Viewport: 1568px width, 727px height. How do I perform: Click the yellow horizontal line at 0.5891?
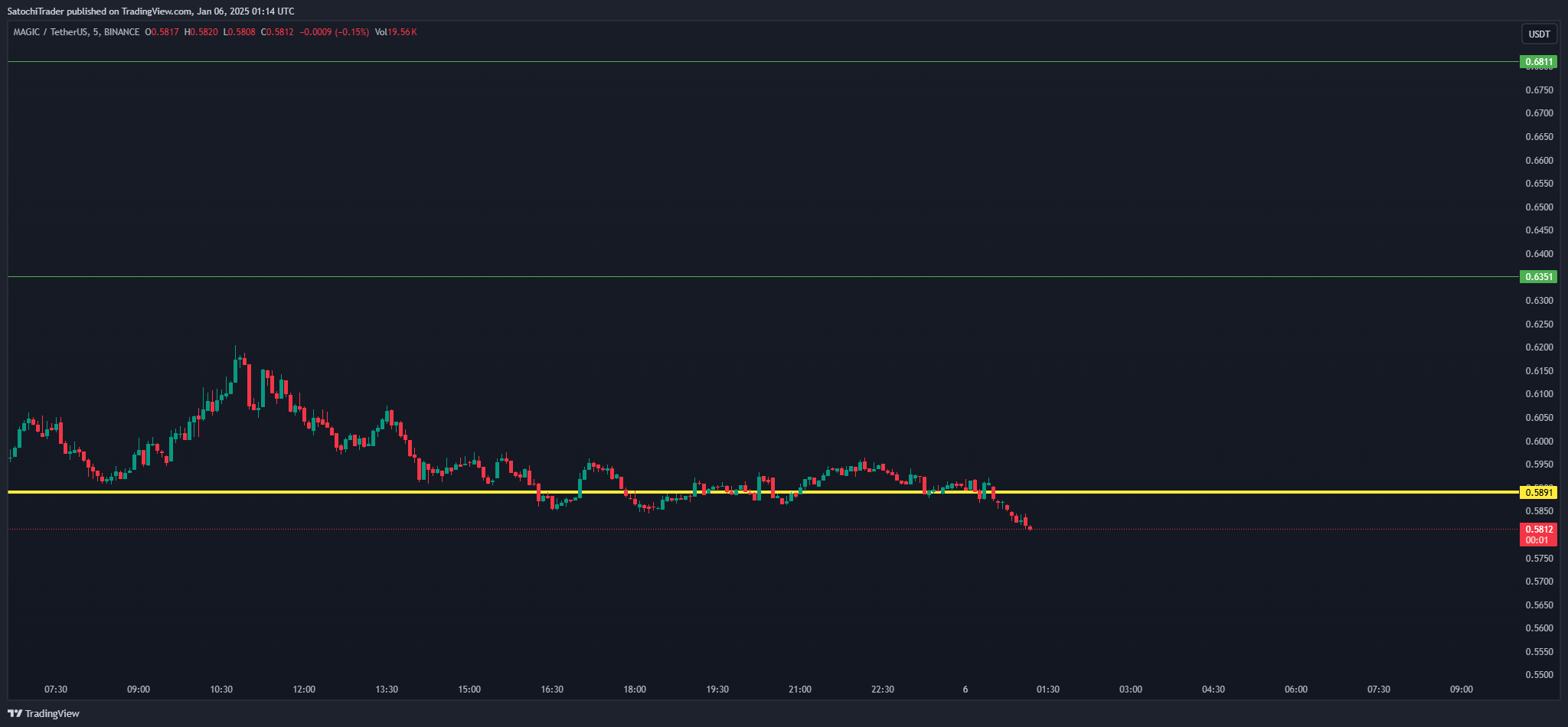click(763, 492)
